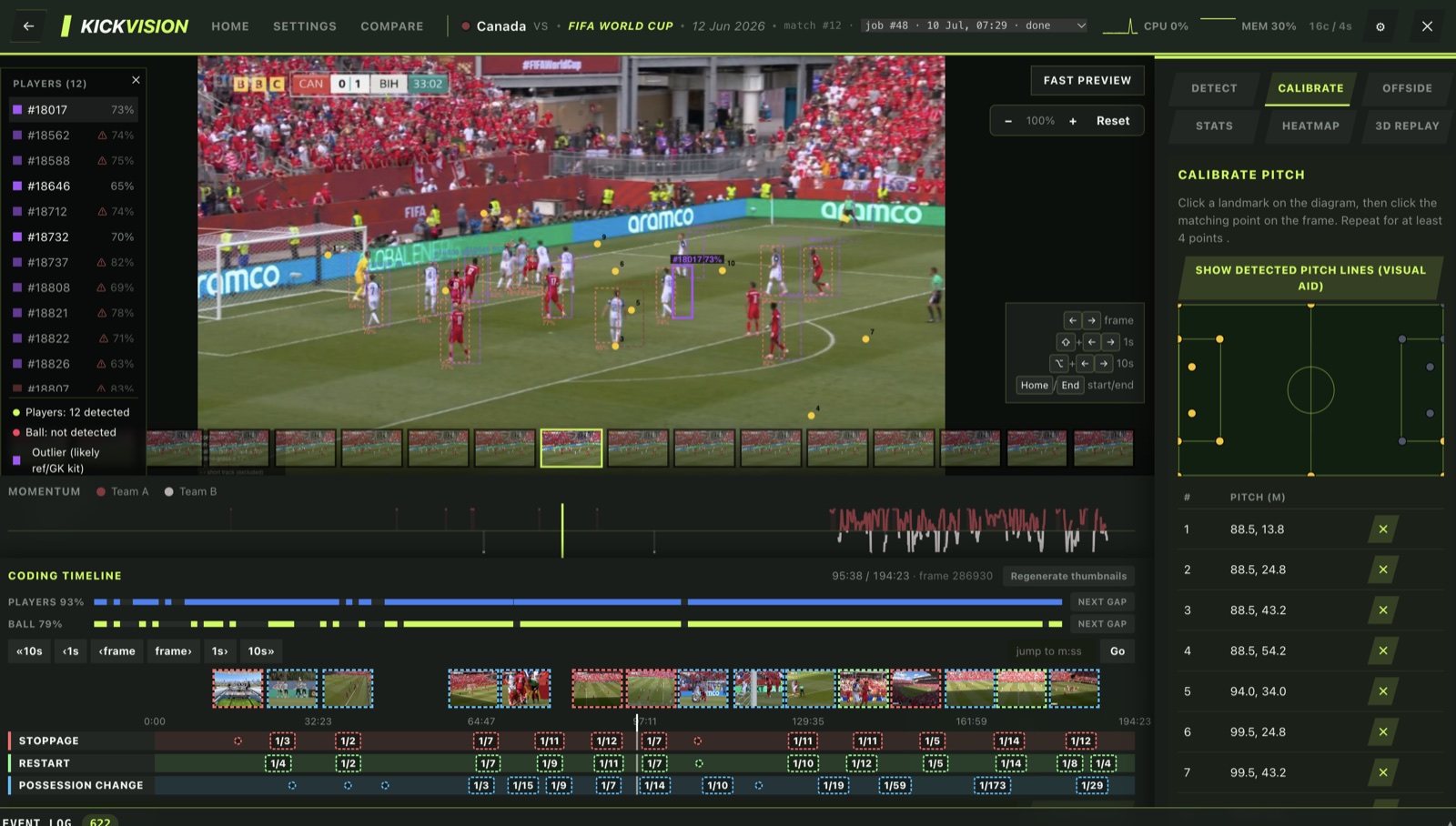The width and height of the screenshot is (1456, 826).
Task: Click the back arrow beside KICKVISION logo
Action: tap(28, 26)
